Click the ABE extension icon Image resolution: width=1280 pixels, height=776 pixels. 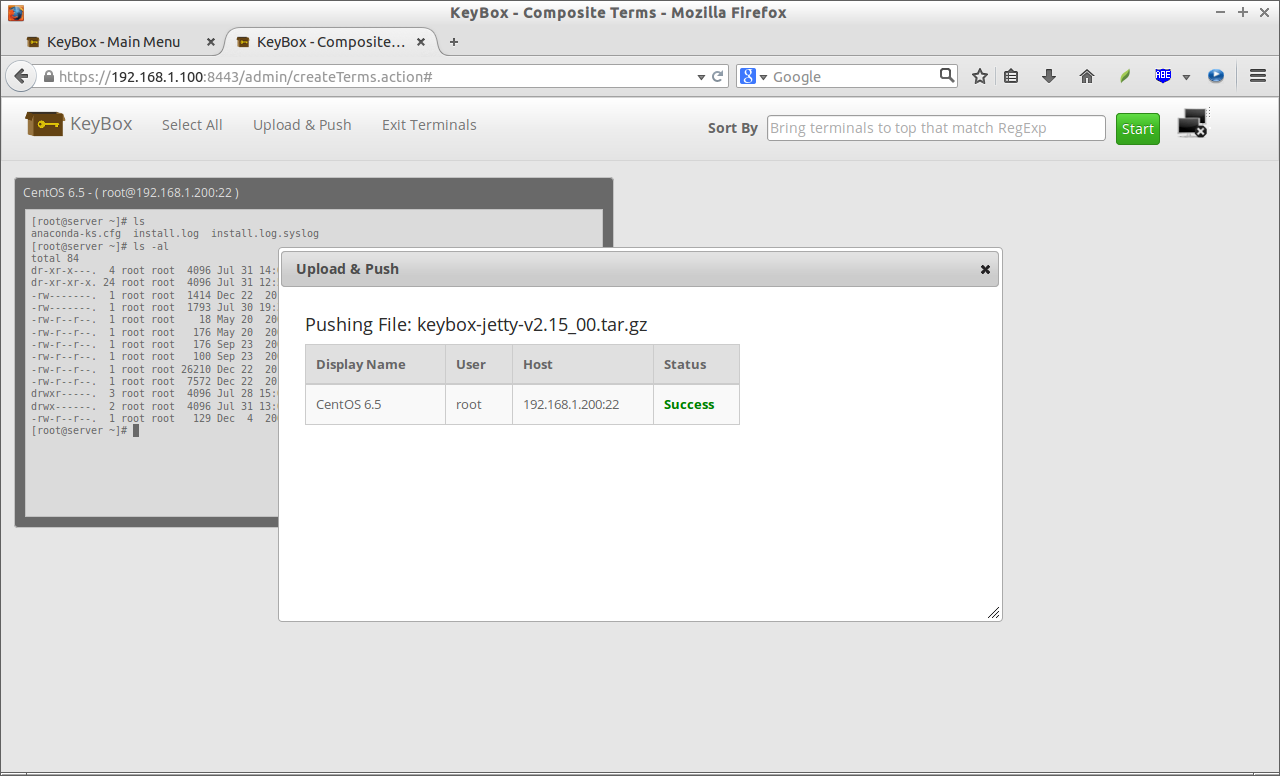(1163, 75)
